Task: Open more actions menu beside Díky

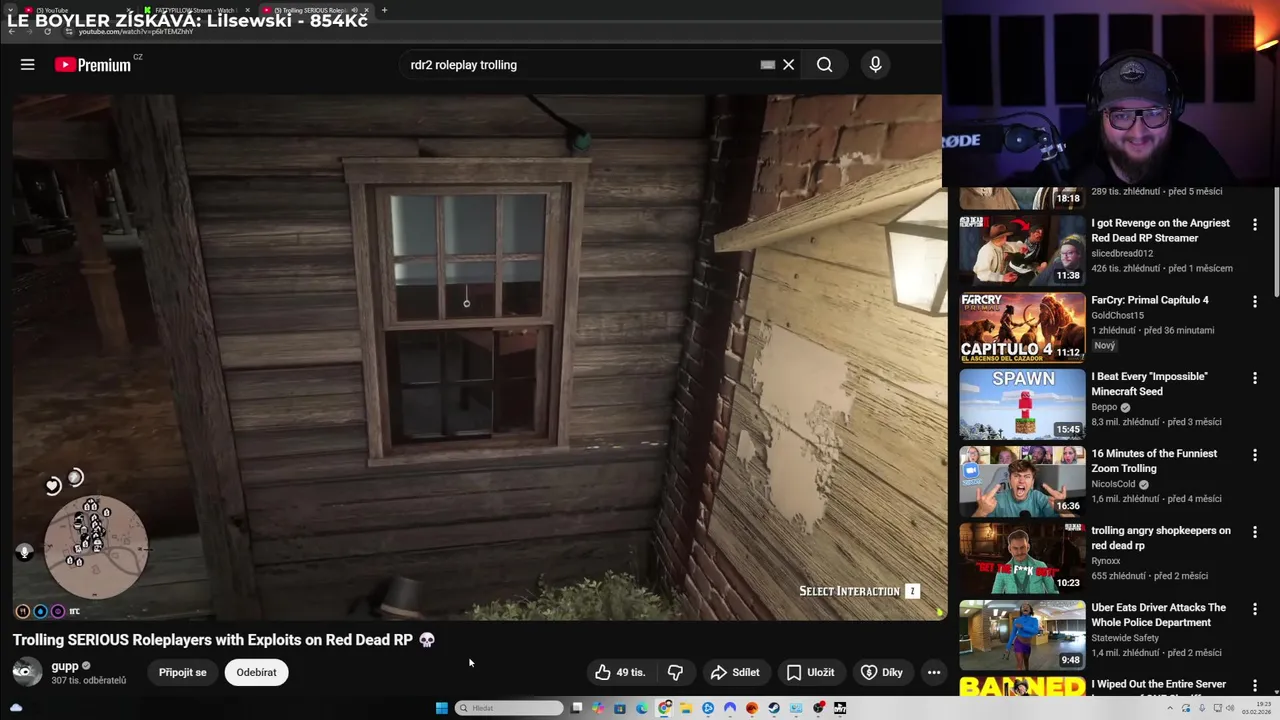Action: coord(933,672)
